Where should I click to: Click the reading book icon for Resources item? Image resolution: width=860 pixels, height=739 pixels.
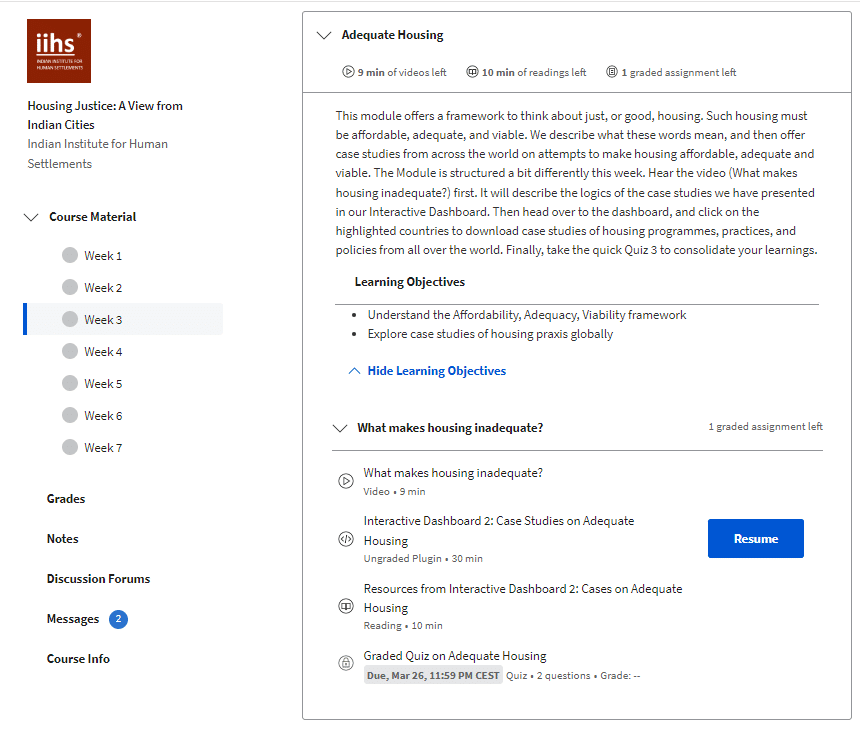(346, 606)
